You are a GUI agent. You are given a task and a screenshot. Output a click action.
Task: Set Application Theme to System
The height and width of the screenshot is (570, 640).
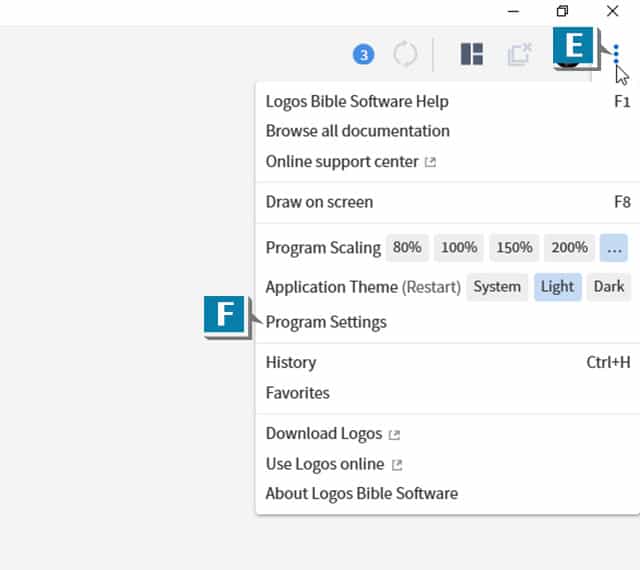(x=497, y=287)
